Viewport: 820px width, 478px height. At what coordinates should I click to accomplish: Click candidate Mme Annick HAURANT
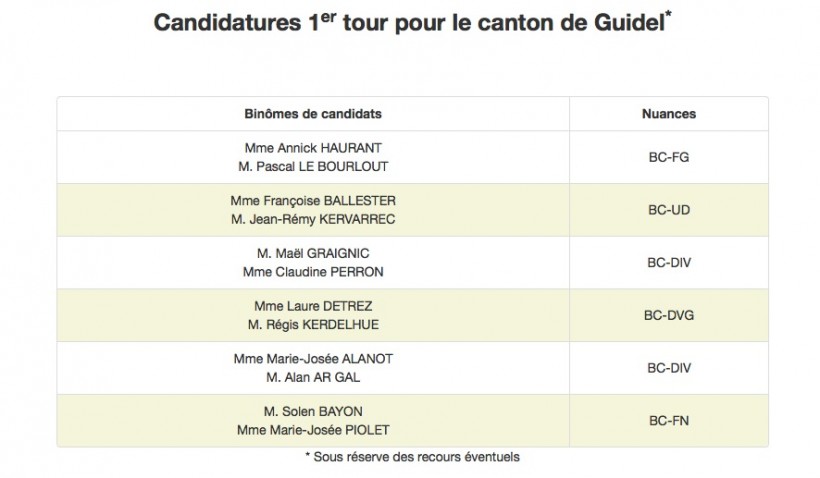313,148
